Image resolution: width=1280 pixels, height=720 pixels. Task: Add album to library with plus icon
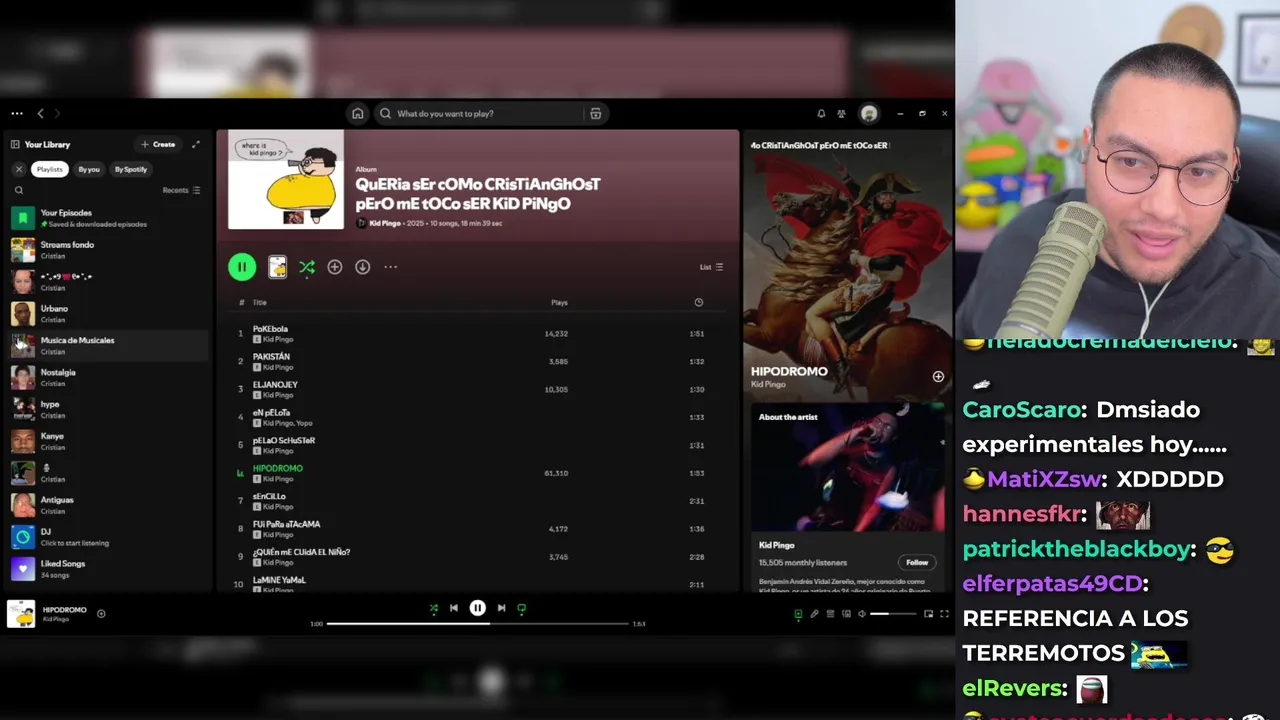click(335, 267)
